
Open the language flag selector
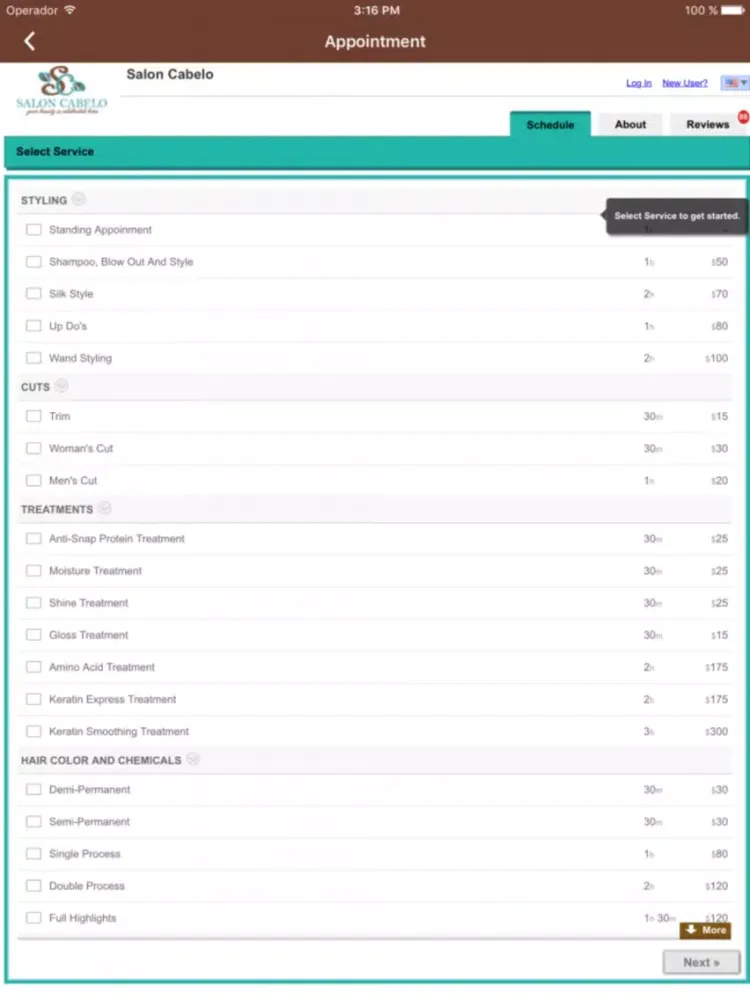tap(736, 83)
